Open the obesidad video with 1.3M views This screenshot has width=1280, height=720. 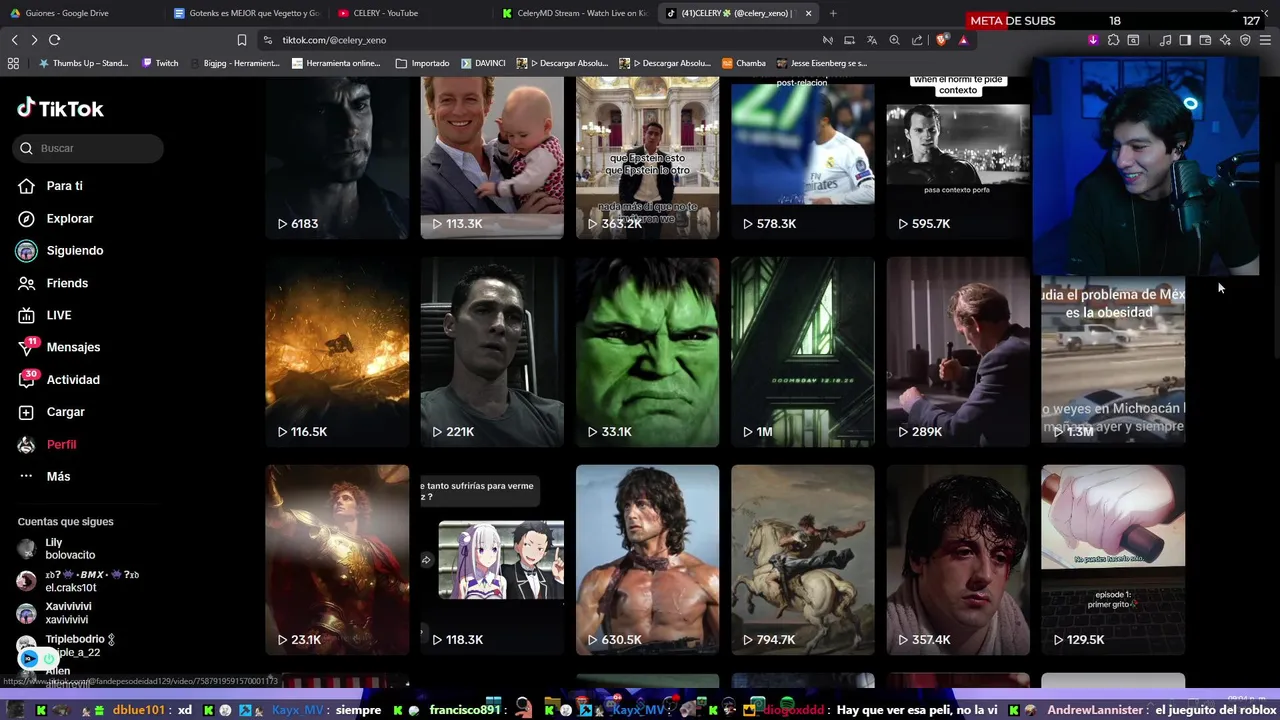point(1113,360)
